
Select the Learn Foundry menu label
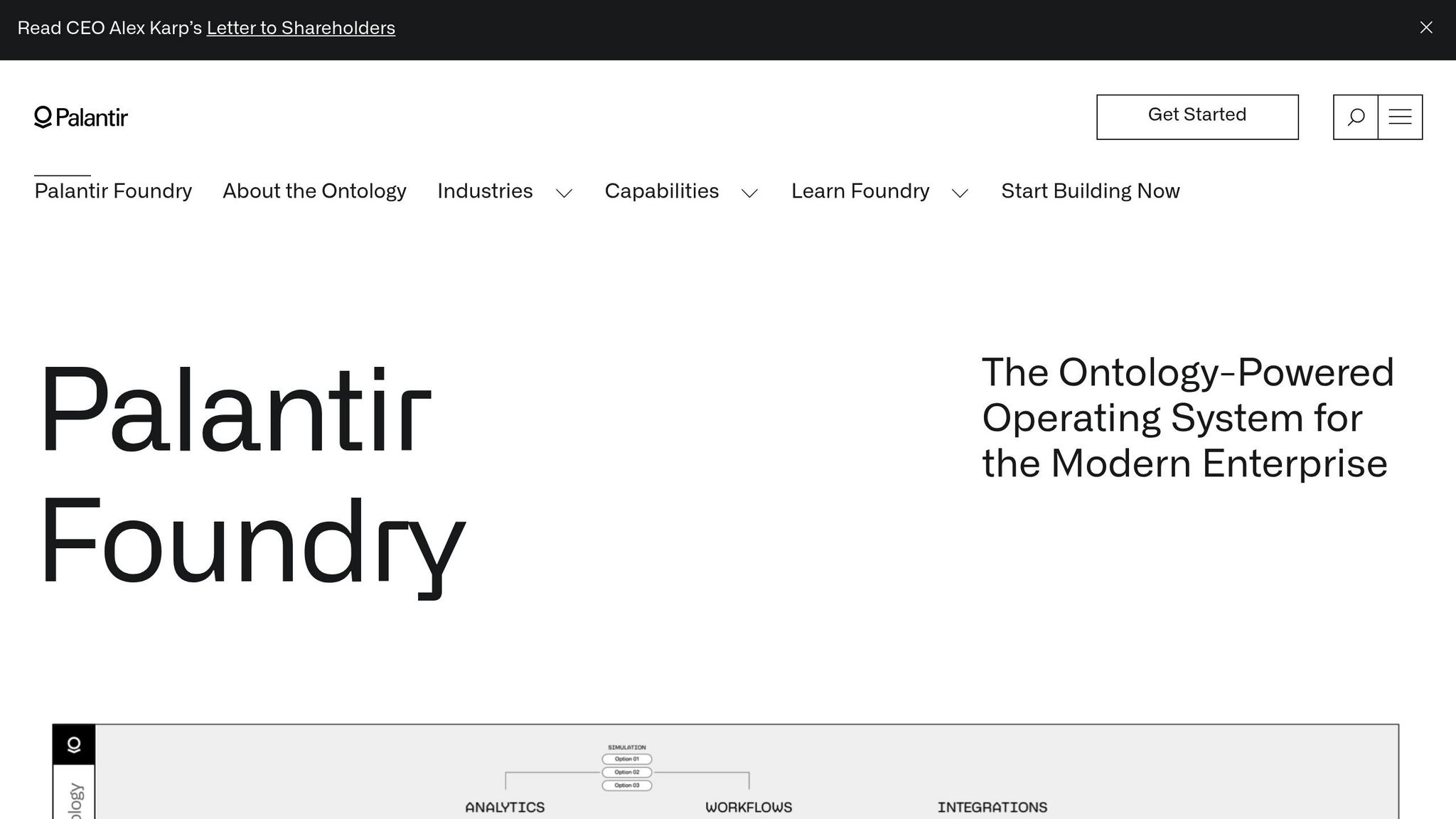860,191
